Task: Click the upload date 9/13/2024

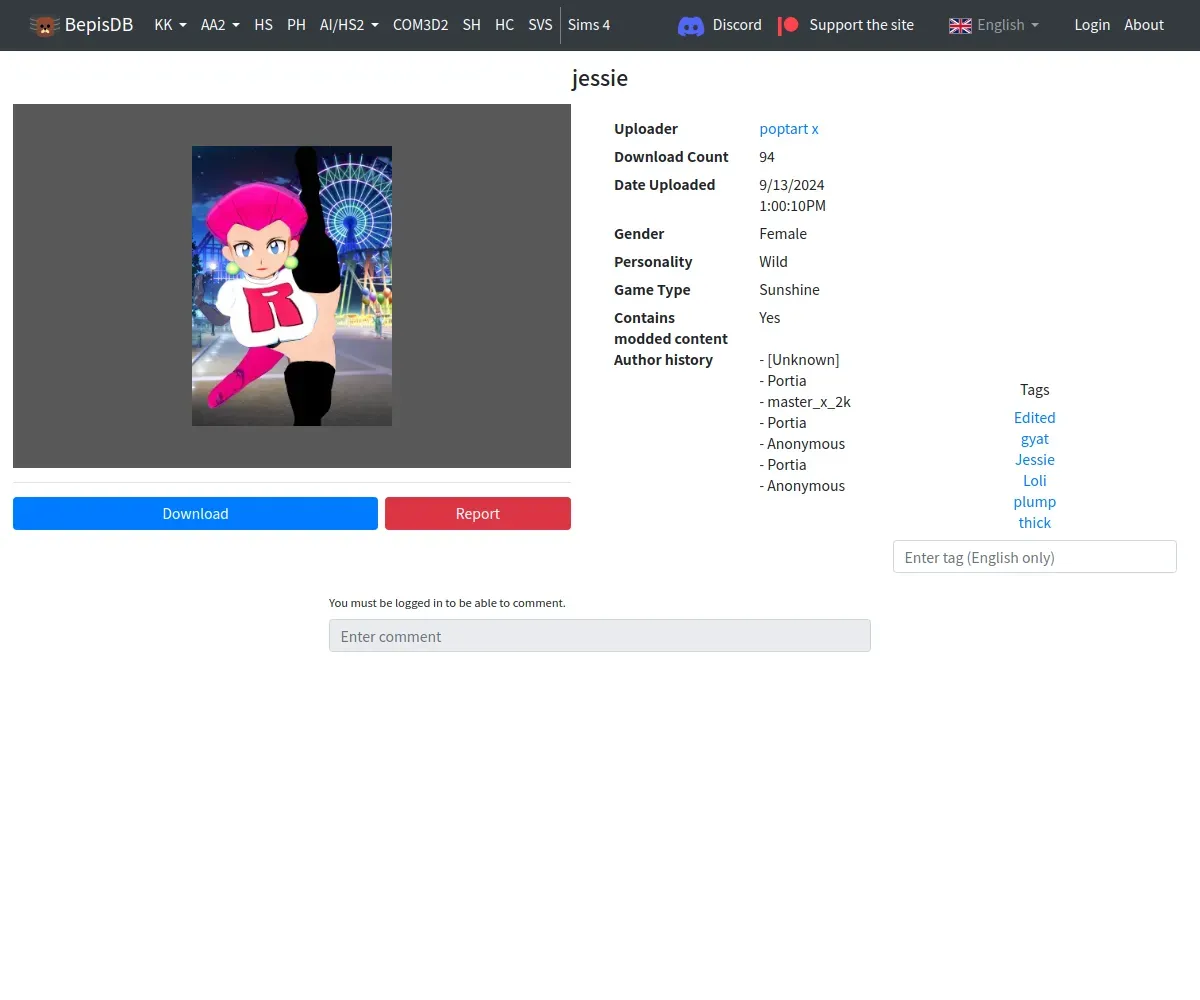Action: click(x=792, y=185)
